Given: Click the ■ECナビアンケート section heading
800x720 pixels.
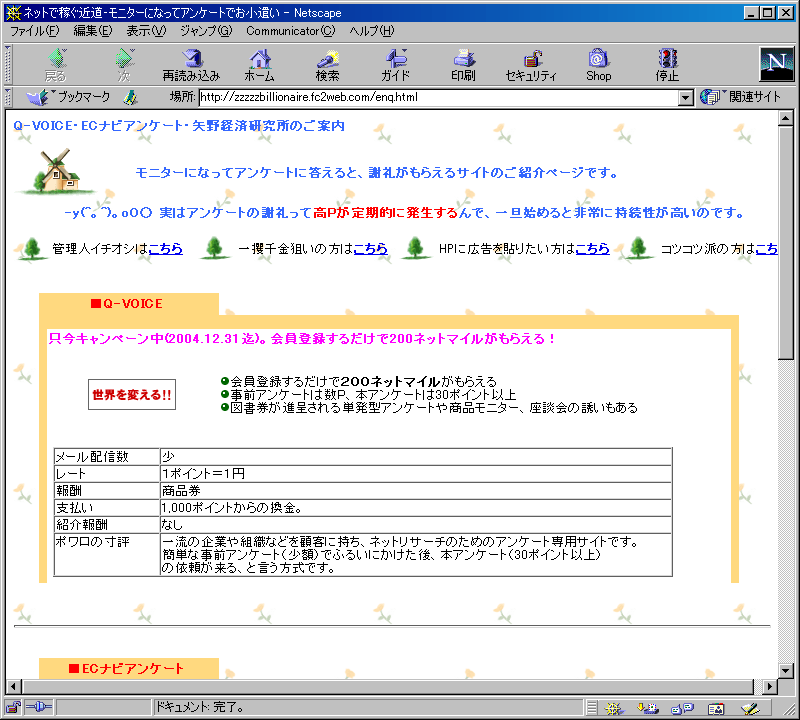Looking at the screenshot, I should point(126,668).
